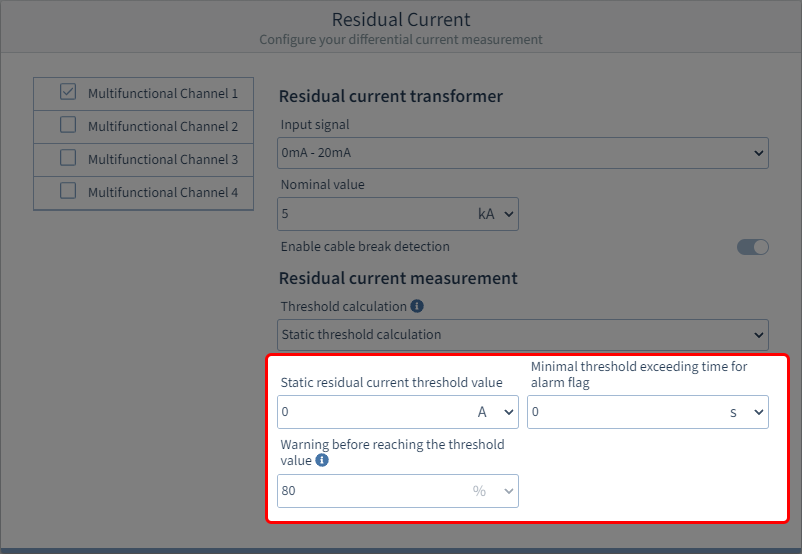Click the Residual Current page heading
802x554 pixels.
click(400, 20)
